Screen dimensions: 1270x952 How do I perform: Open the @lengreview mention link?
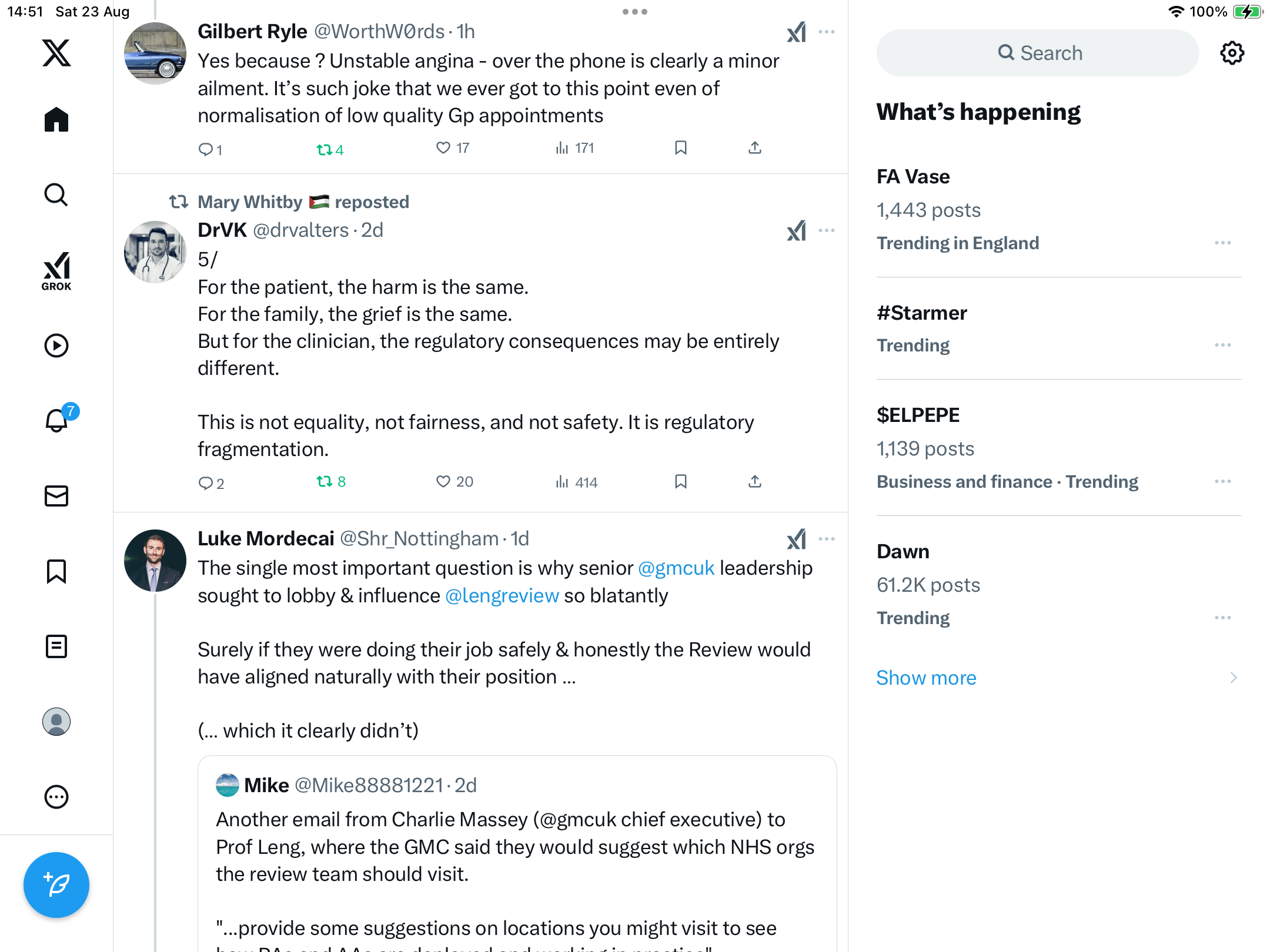[502, 595]
